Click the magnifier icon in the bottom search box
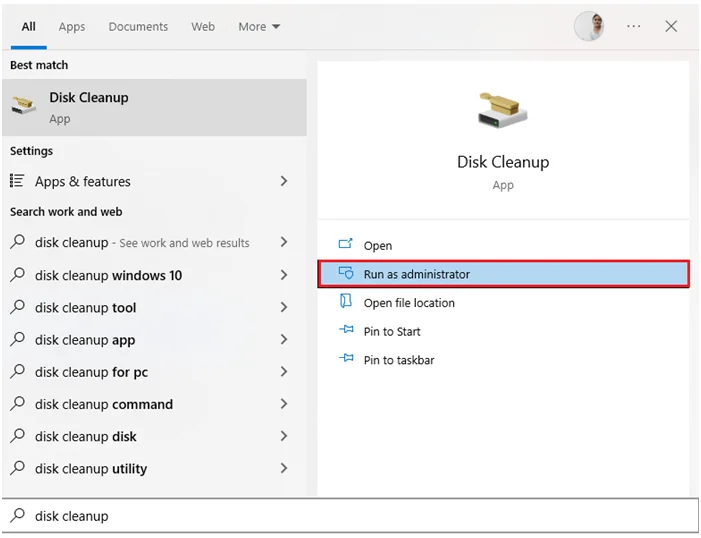 pos(17,515)
